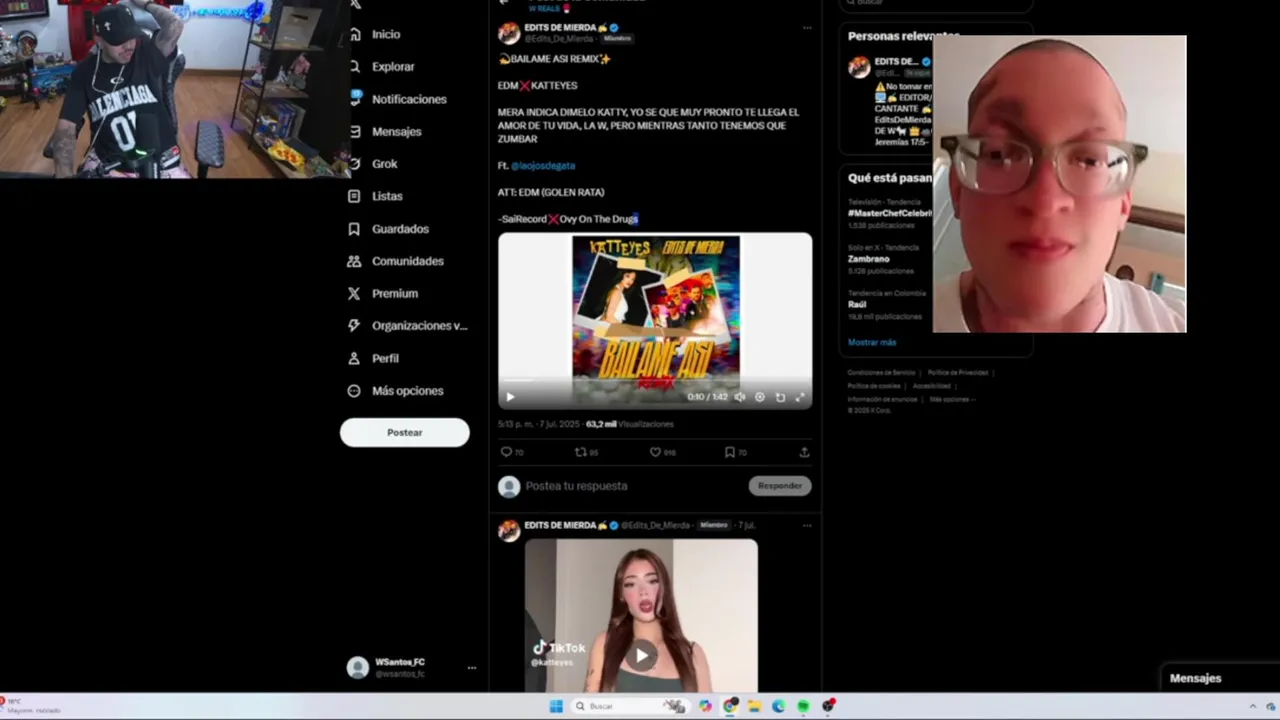Click the post date 7 jul. 2025

(558, 424)
